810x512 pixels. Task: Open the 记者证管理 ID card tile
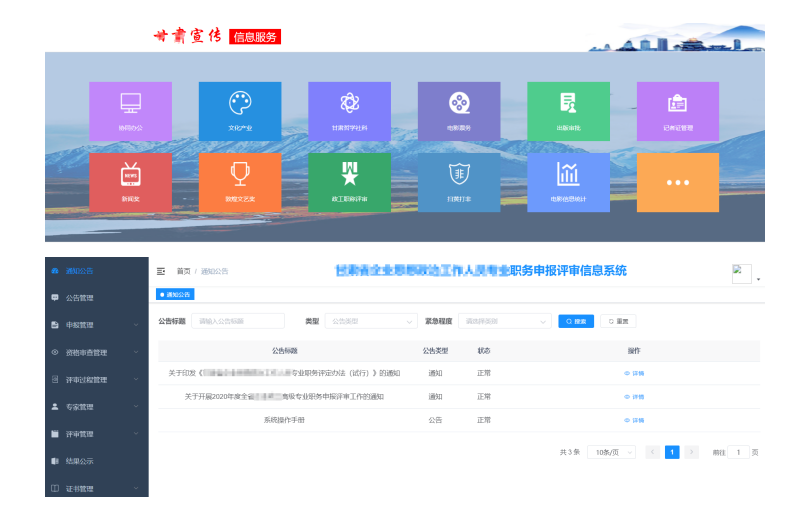click(677, 111)
